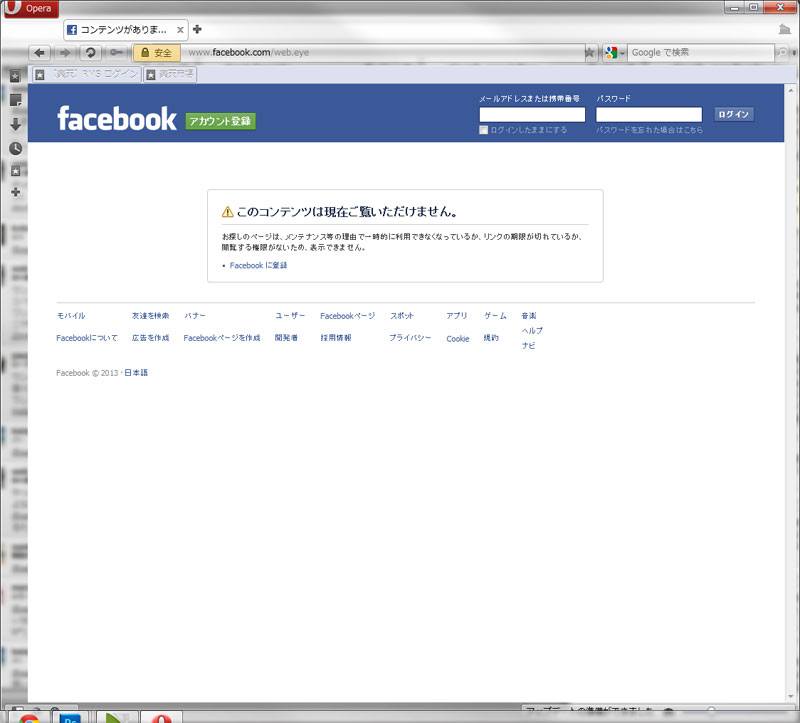Click the Facebook に登録 link
The height and width of the screenshot is (723, 800).
258,265
